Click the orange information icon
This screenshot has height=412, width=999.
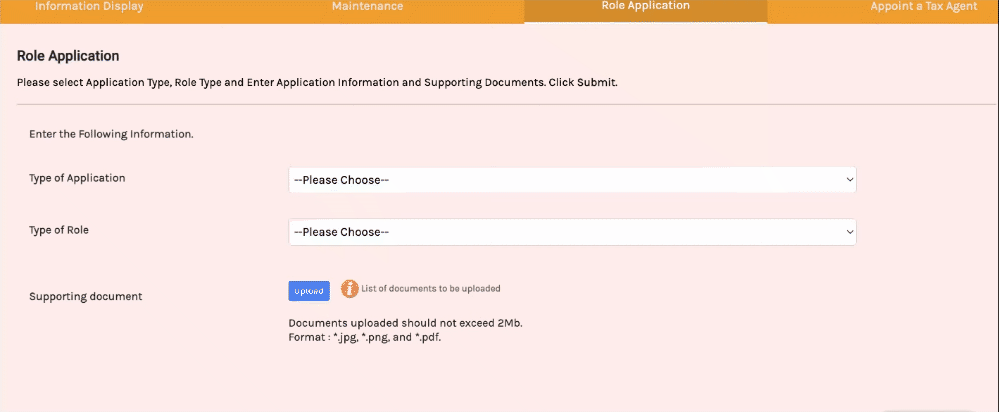tap(350, 288)
